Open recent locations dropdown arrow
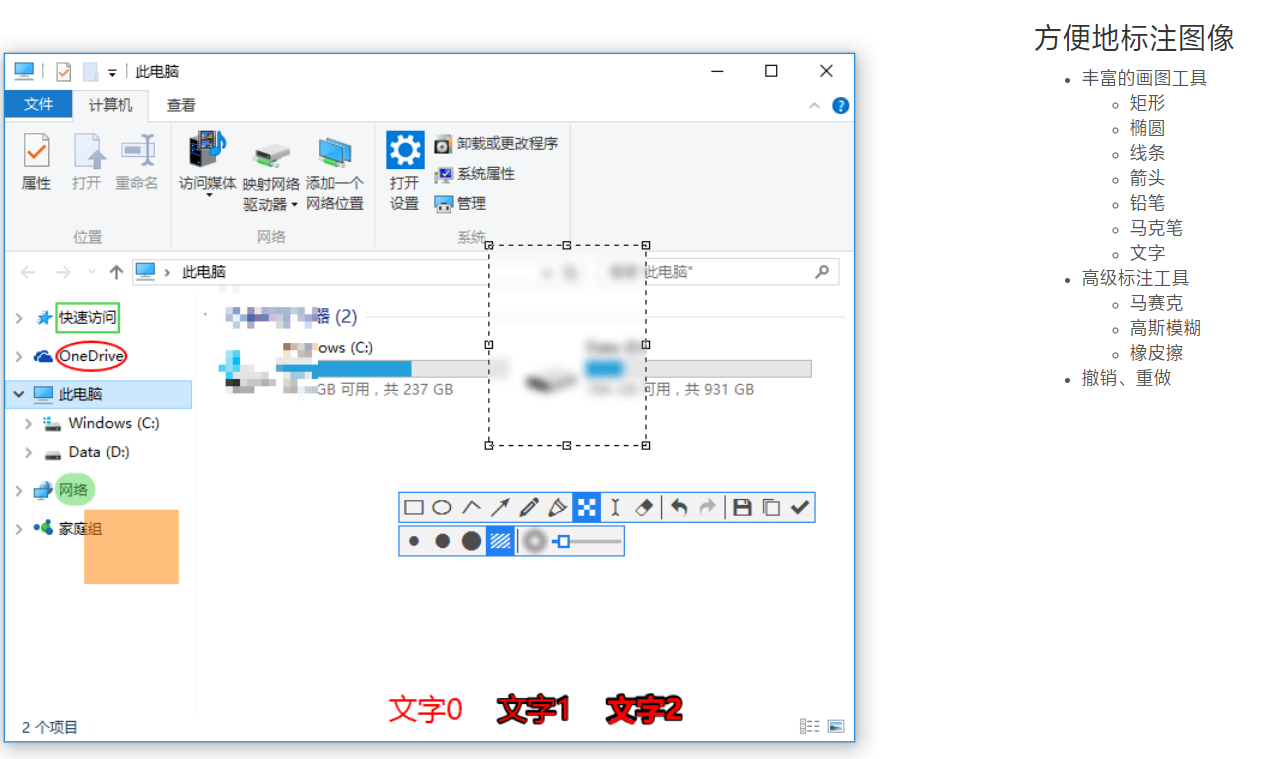 (x=92, y=272)
